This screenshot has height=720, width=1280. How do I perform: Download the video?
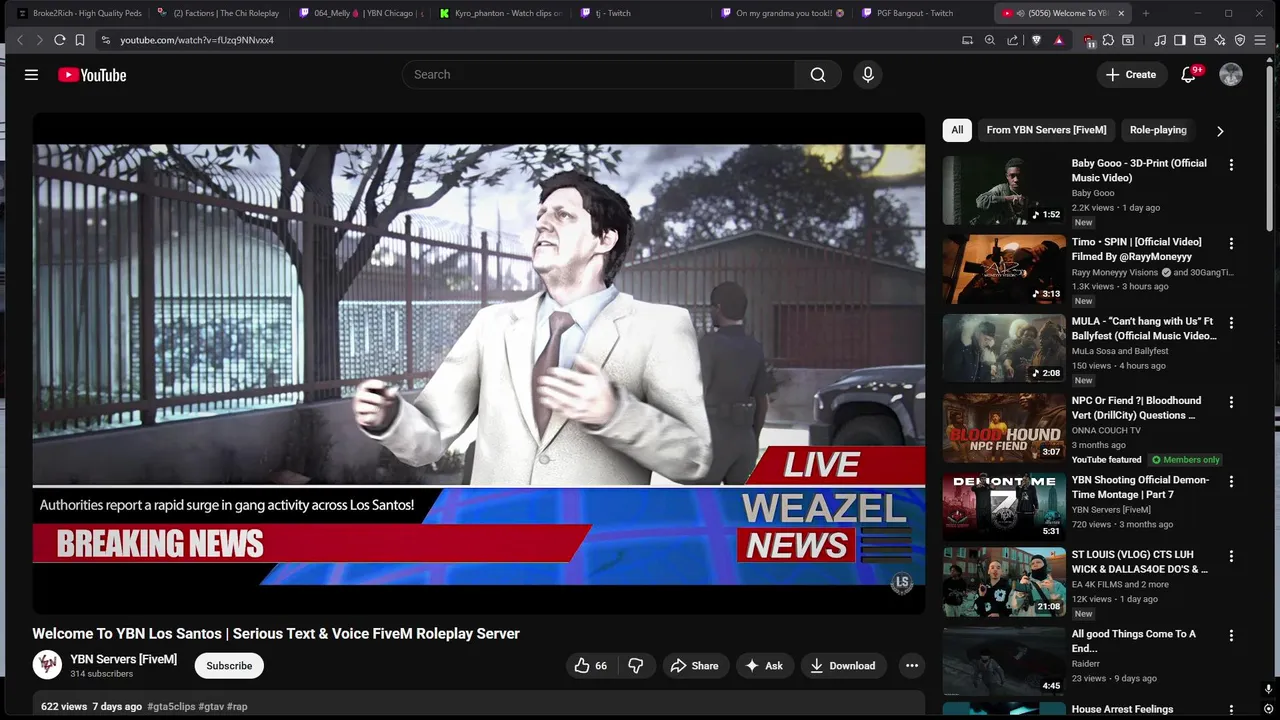(843, 666)
